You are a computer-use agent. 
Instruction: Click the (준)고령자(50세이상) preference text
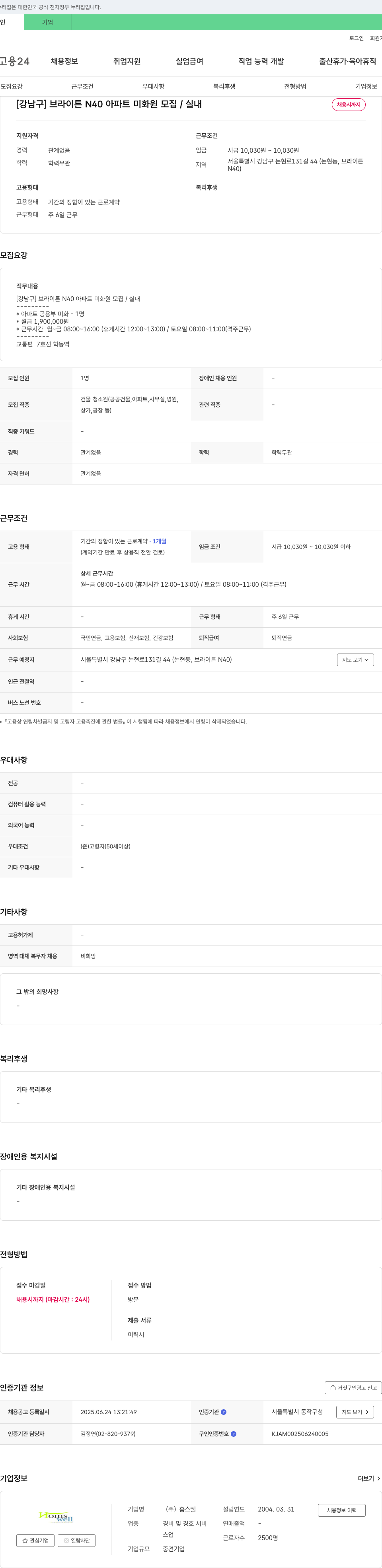[x=105, y=847]
